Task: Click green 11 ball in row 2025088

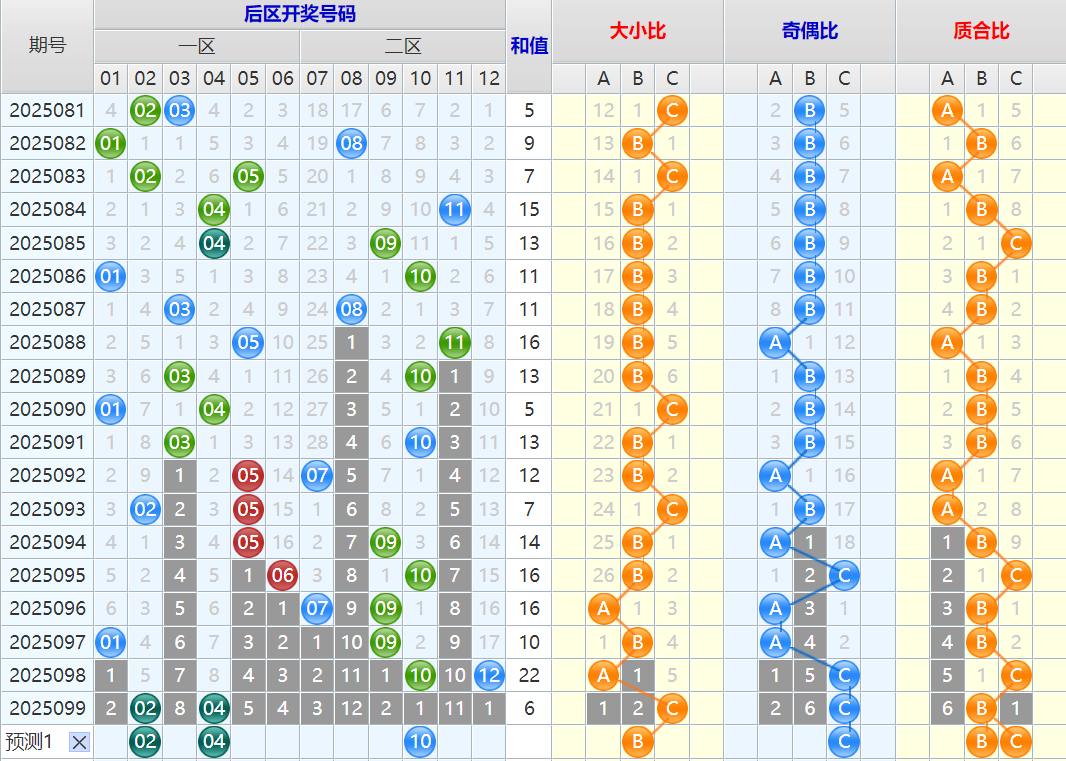Action: coord(455,343)
